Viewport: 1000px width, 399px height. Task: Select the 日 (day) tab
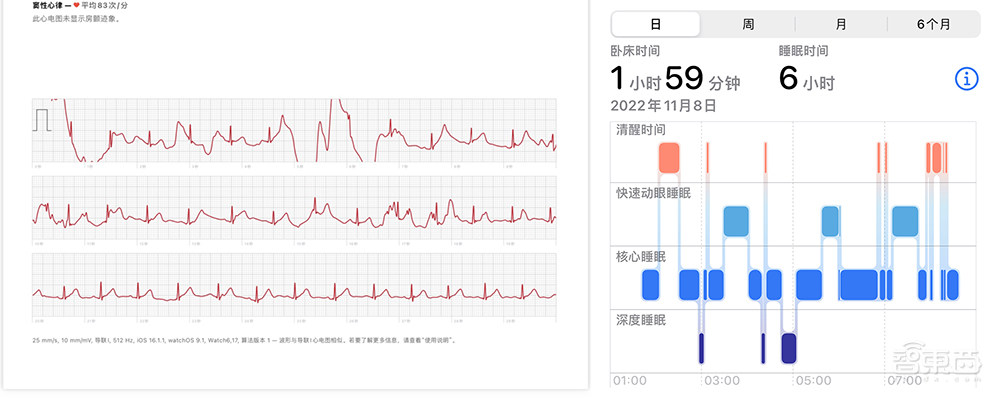coord(656,24)
